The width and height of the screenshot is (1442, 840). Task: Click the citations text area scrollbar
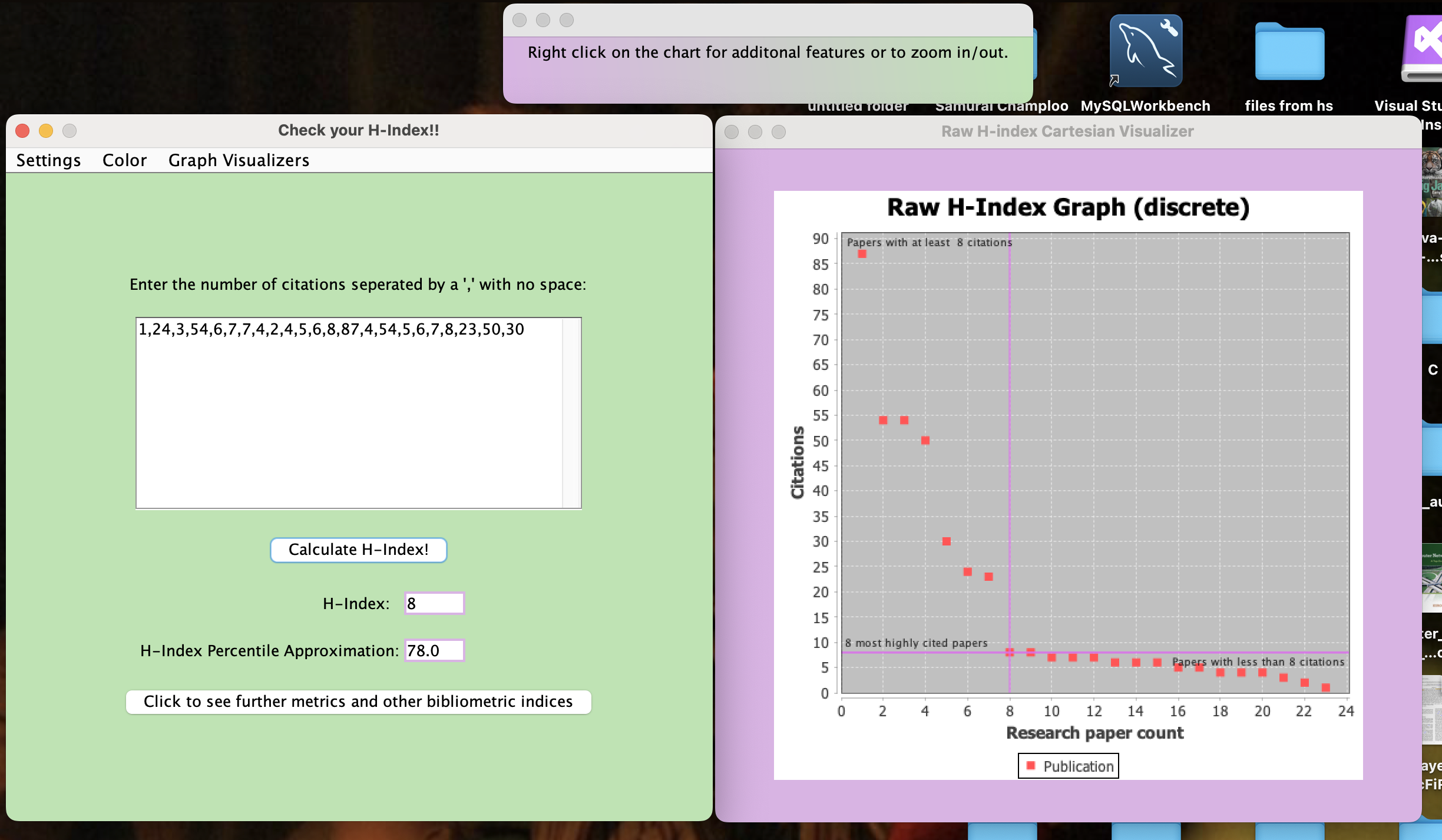(x=571, y=412)
